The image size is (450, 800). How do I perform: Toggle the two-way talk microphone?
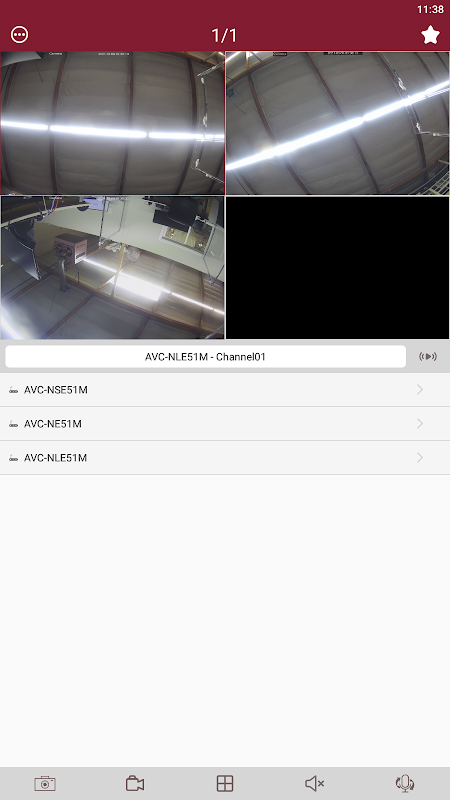click(405, 783)
